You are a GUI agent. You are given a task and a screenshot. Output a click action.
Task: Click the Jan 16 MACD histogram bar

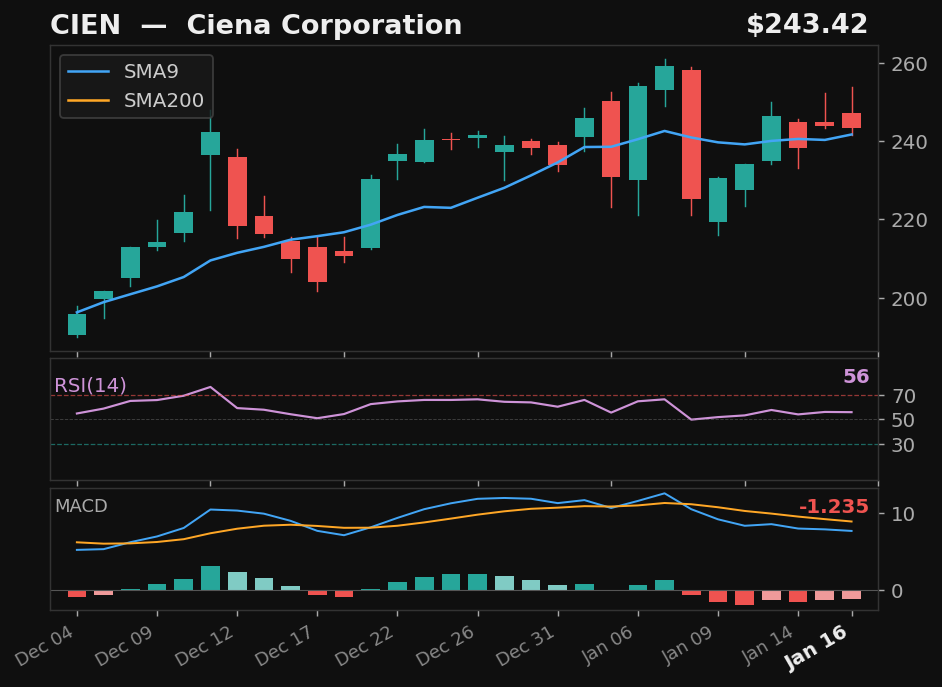(x=851, y=595)
